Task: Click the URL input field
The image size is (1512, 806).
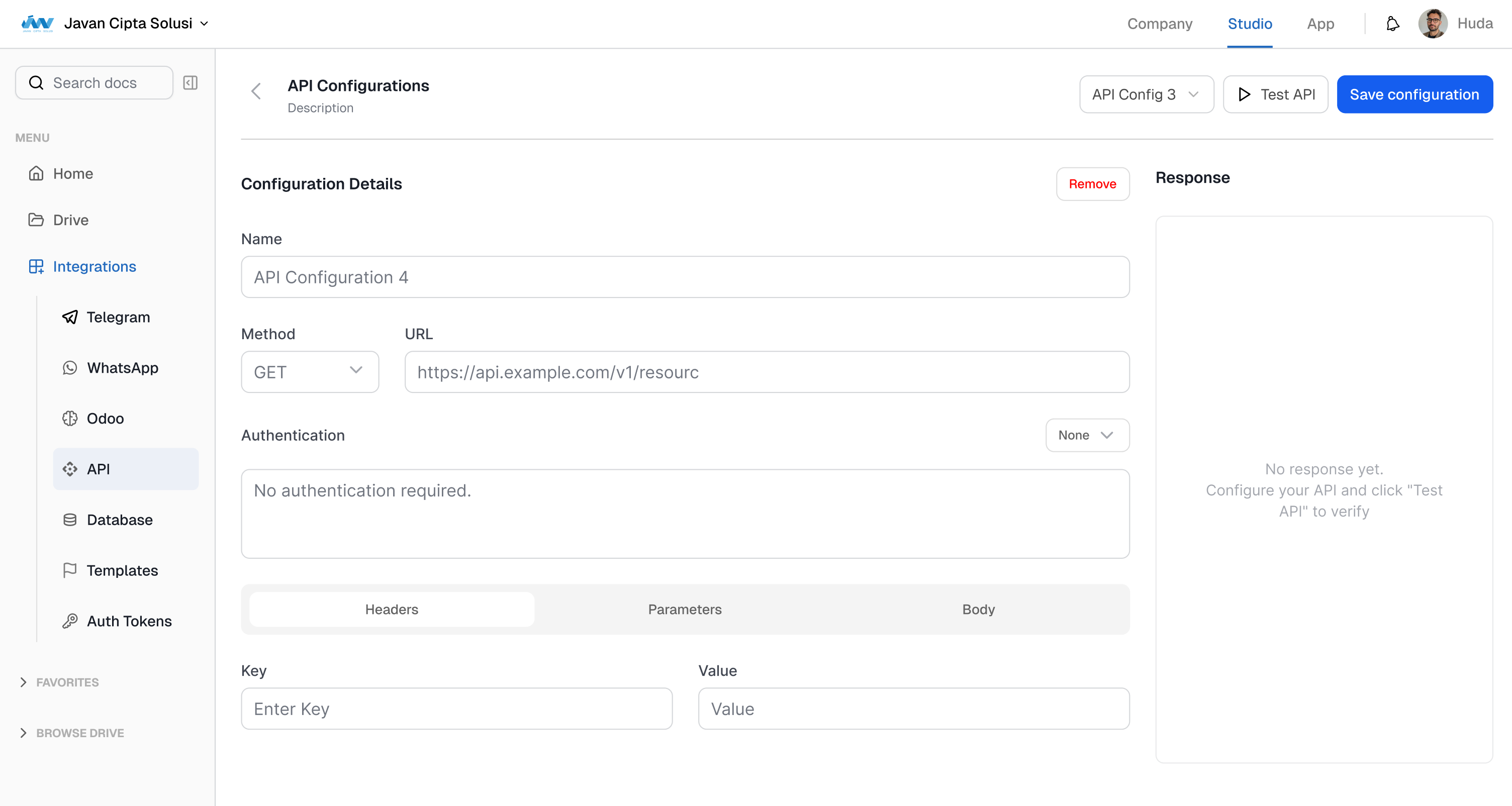Action: point(767,372)
